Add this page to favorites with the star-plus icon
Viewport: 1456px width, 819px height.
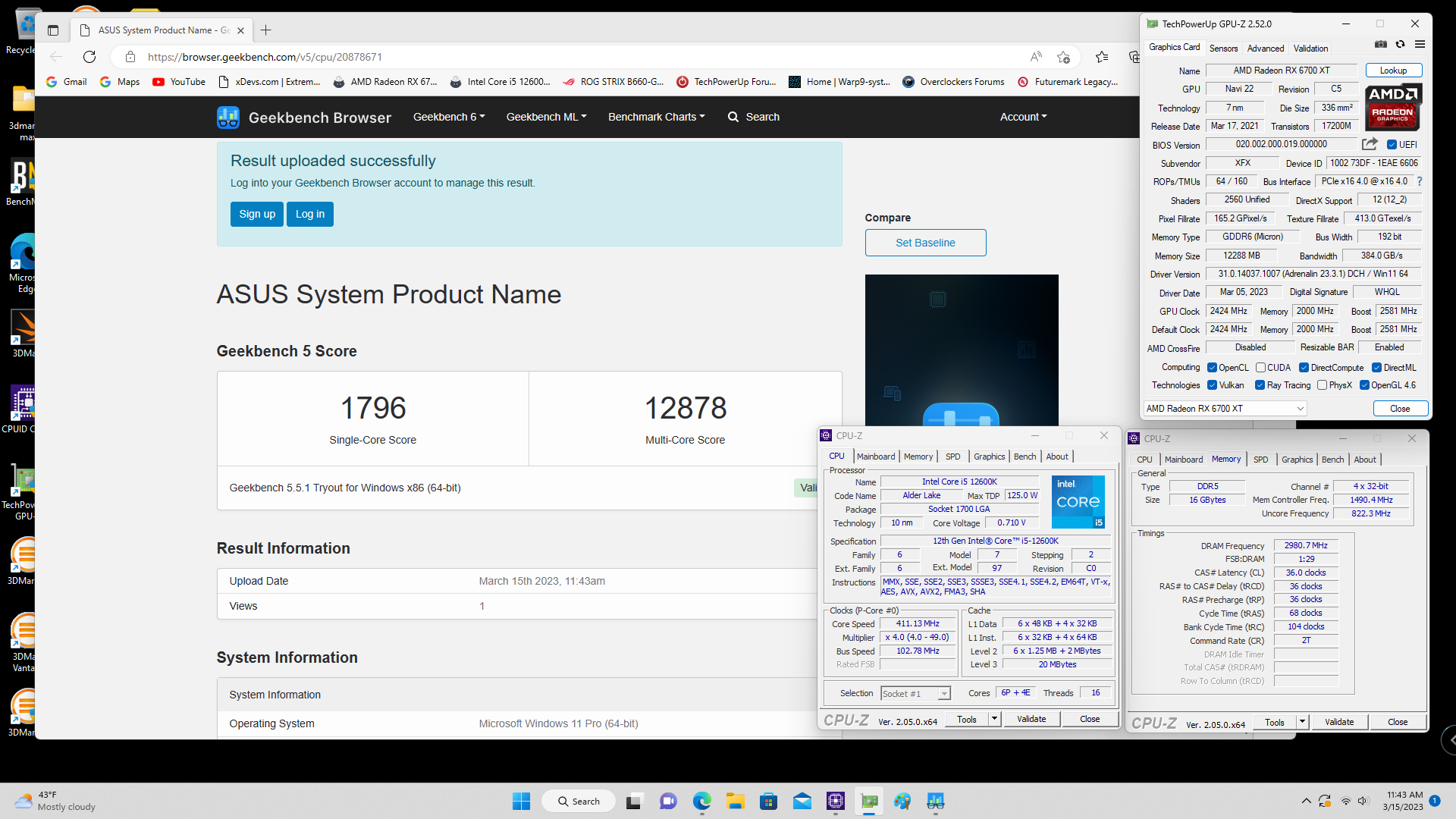tap(1063, 57)
